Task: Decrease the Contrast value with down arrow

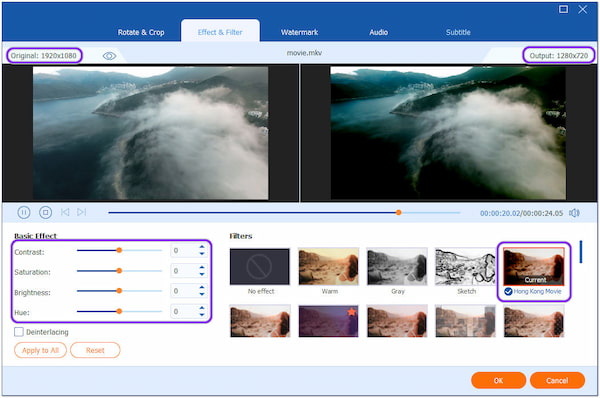Action: click(x=202, y=254)
